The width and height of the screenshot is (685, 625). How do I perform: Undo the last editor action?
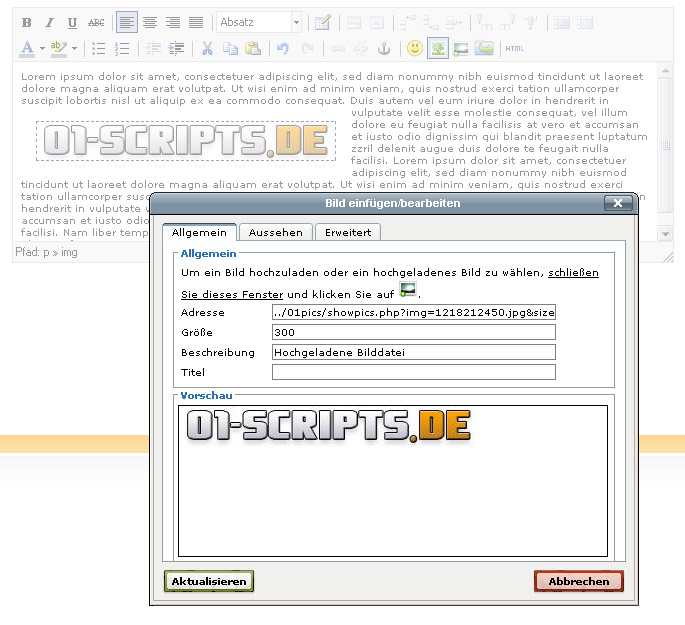(x=283, y=48)
